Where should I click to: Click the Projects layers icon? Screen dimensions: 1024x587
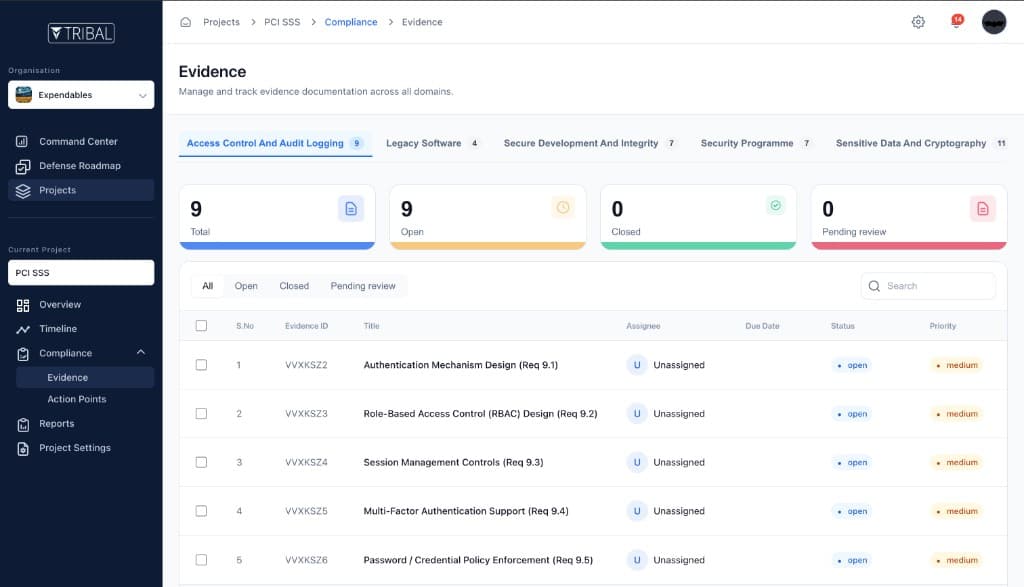click(23, 191)
